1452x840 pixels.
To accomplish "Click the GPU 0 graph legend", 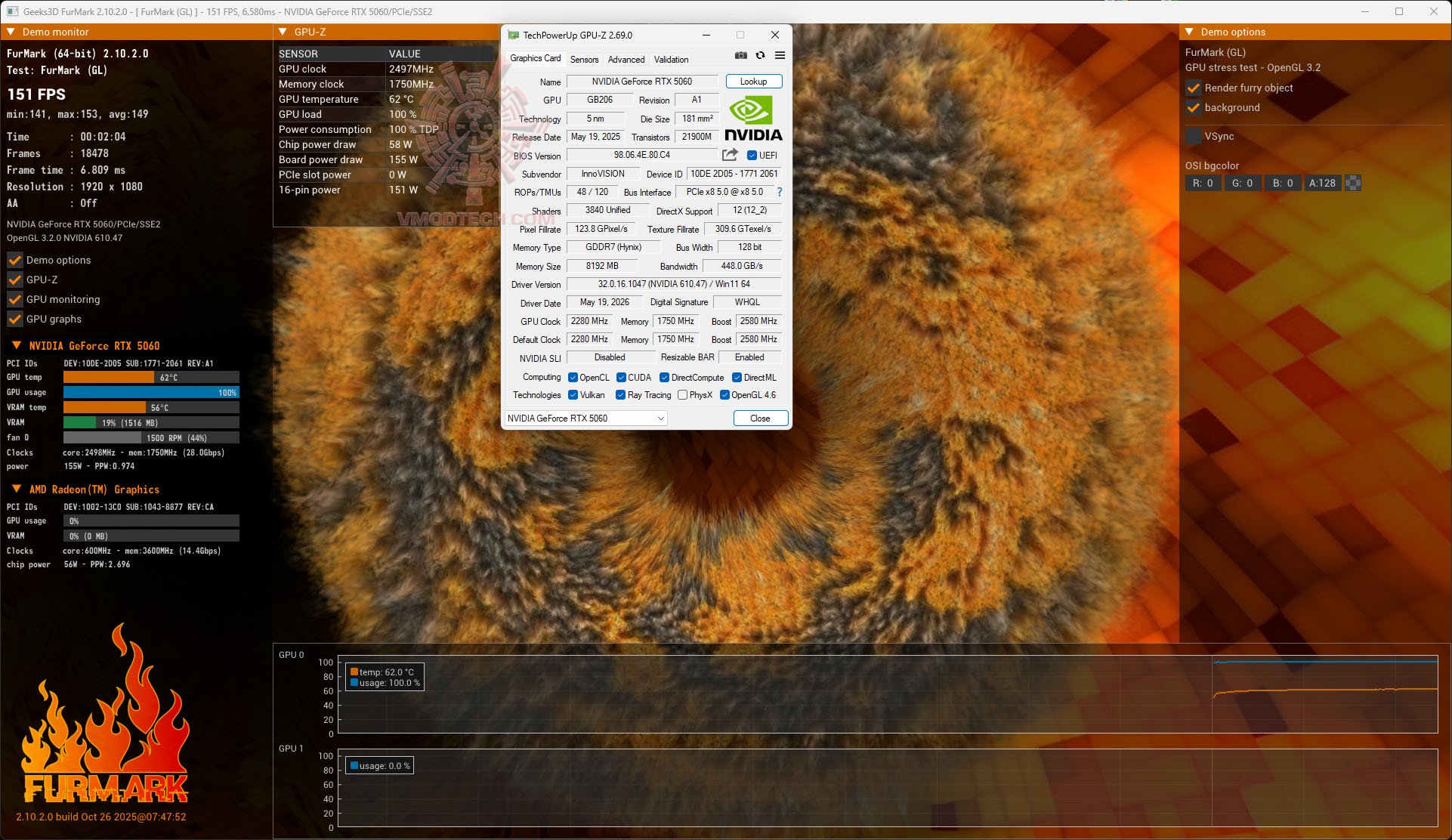I will click(385, 677).
